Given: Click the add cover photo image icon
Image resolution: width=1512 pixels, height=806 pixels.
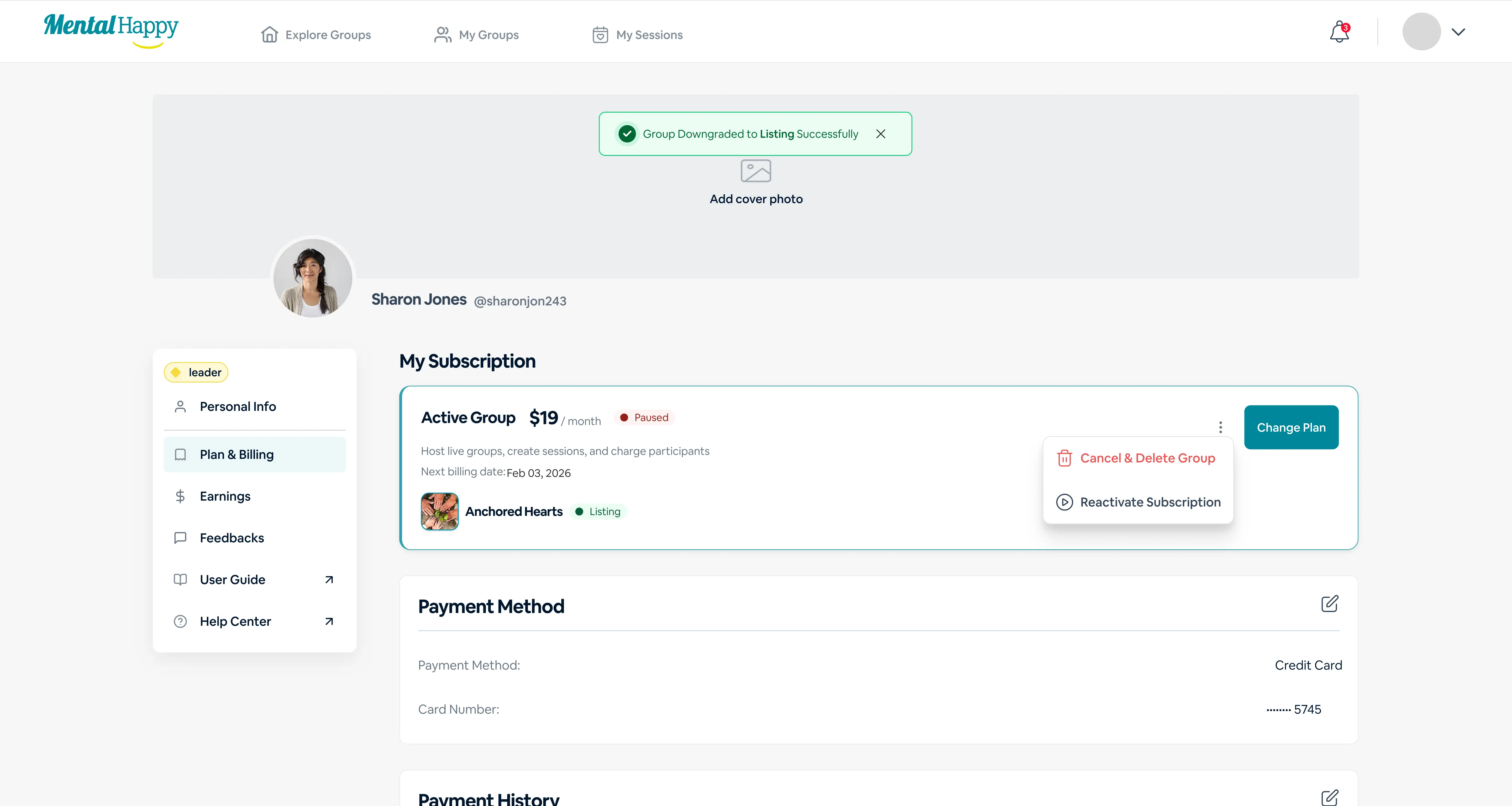Looking at the screenshot, I should tap(756, 171).
